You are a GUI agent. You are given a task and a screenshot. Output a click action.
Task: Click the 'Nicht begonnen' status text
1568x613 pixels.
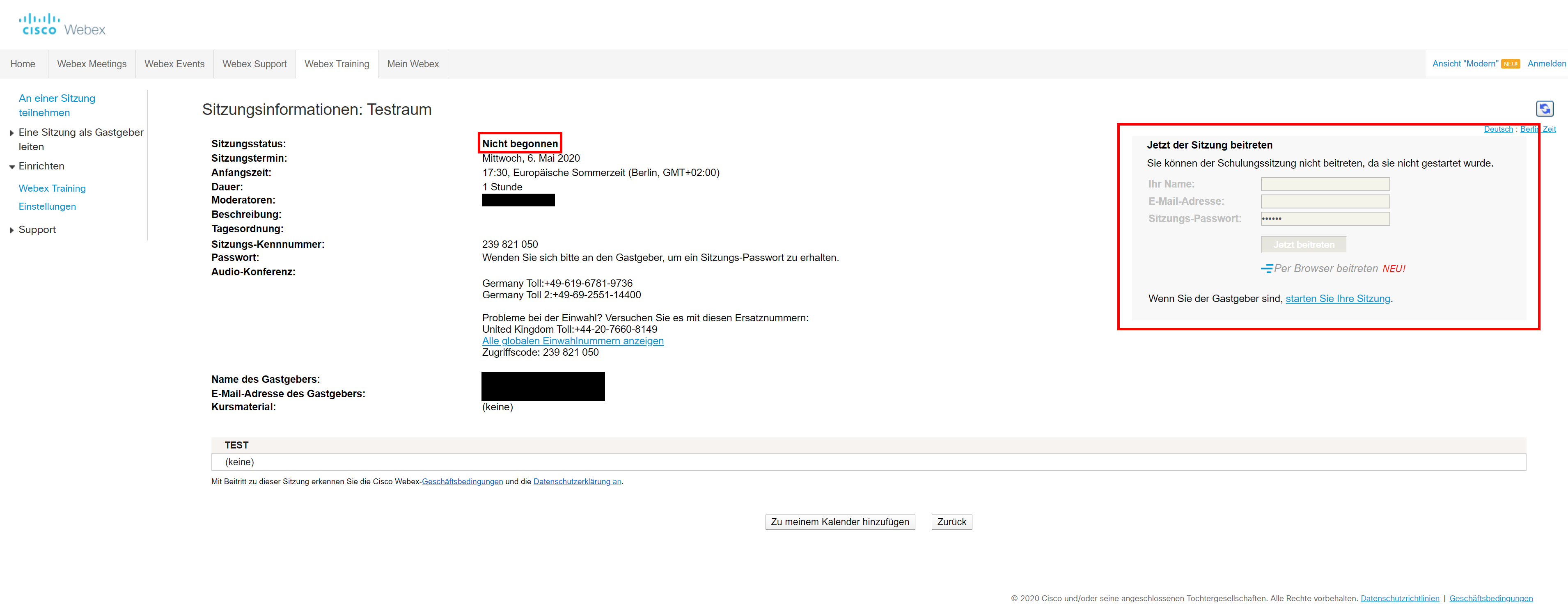520,144
